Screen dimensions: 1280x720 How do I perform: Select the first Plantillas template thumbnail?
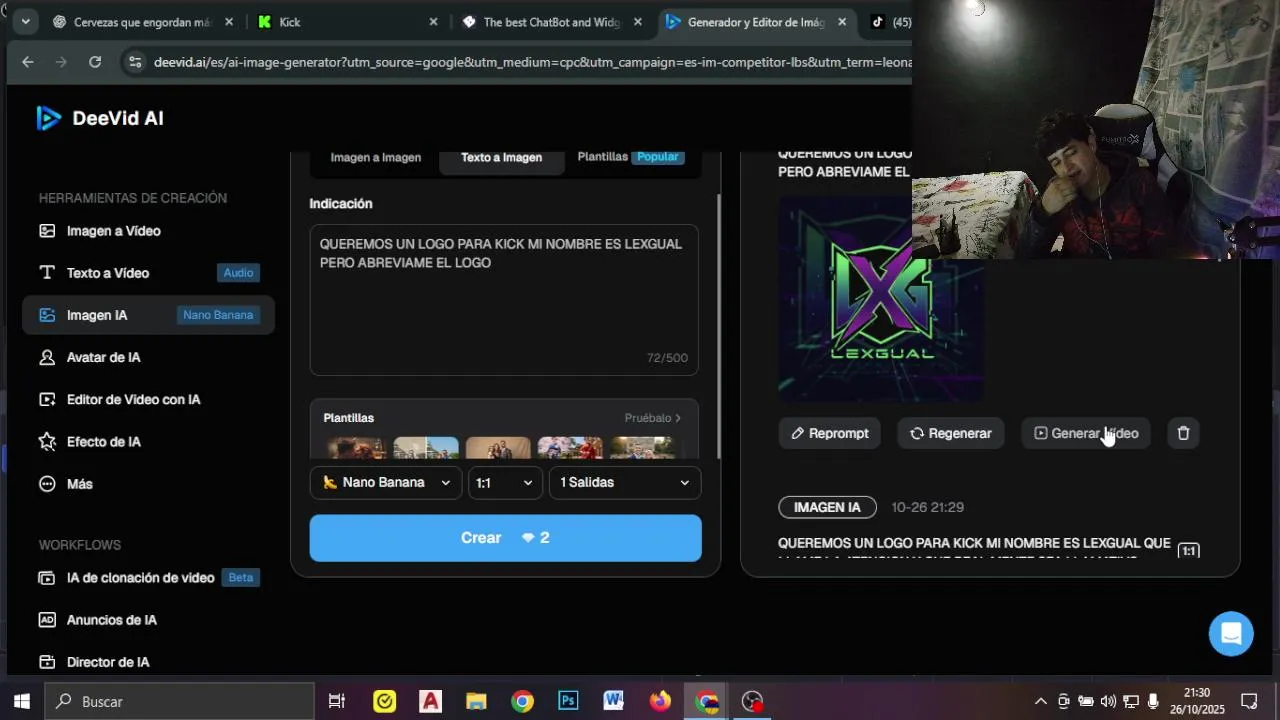point(356,447)
